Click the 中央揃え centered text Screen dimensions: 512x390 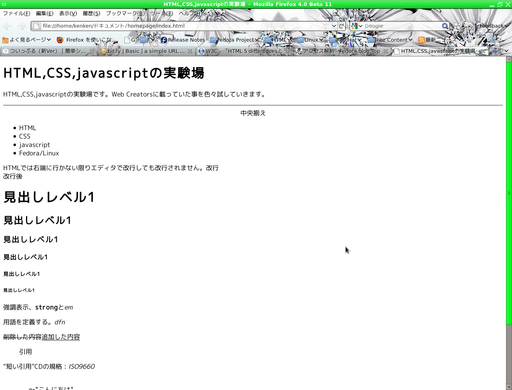[x=253, y=113]
